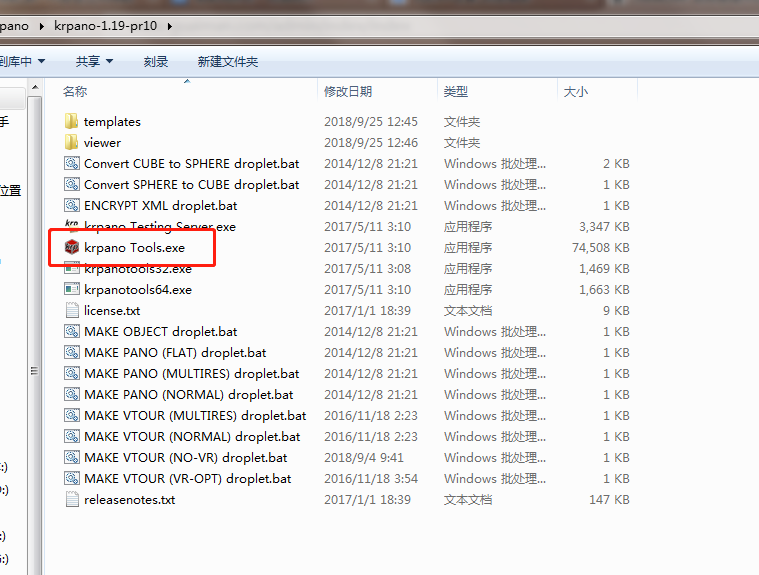Select MAKE OBJECT droplet.bat icon
The width and height of the screenshot is (759, 575).
click(x=72, y=331)
